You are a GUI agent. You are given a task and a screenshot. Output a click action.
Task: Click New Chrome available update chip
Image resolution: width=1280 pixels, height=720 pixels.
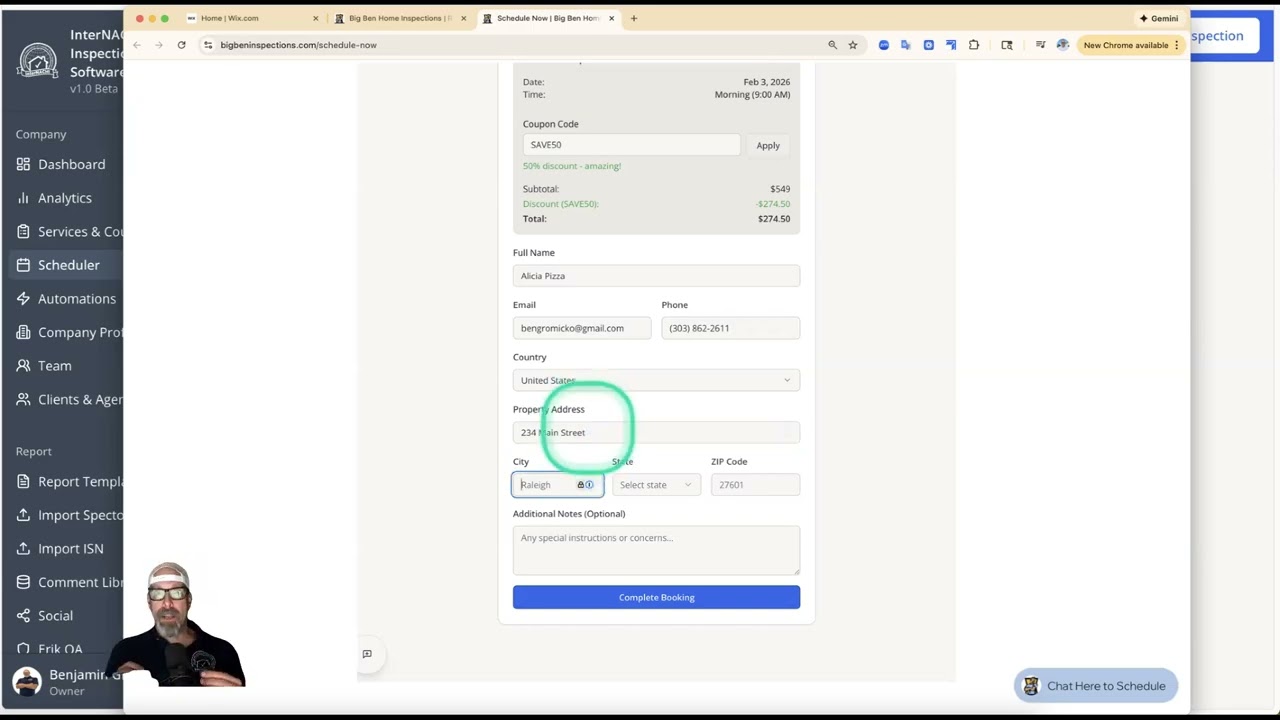(x=1126, y=45)
